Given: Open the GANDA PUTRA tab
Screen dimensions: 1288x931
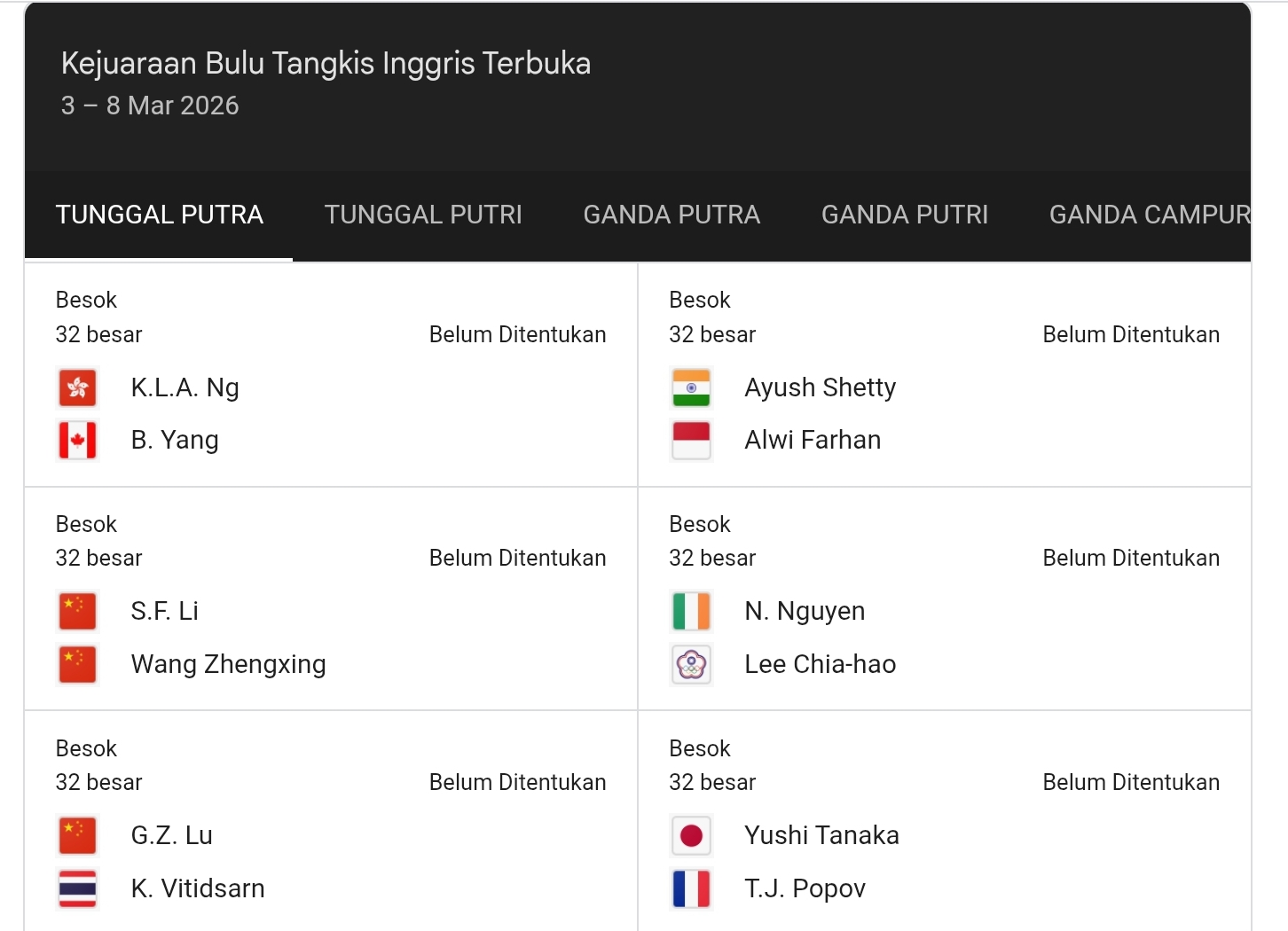Looking at the screenshot, I should pos(671,215).
